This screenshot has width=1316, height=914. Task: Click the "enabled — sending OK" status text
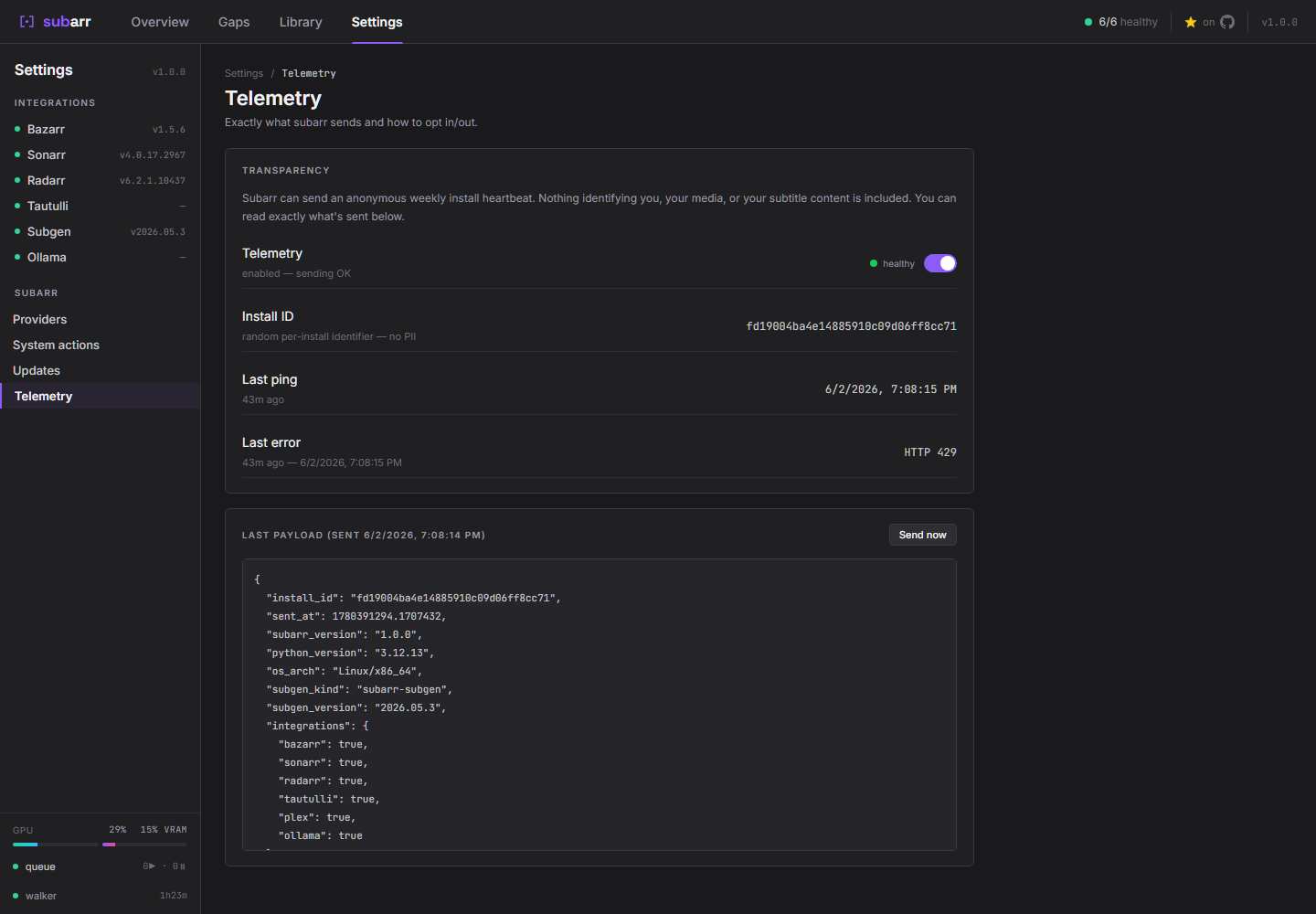coord(296,273)
